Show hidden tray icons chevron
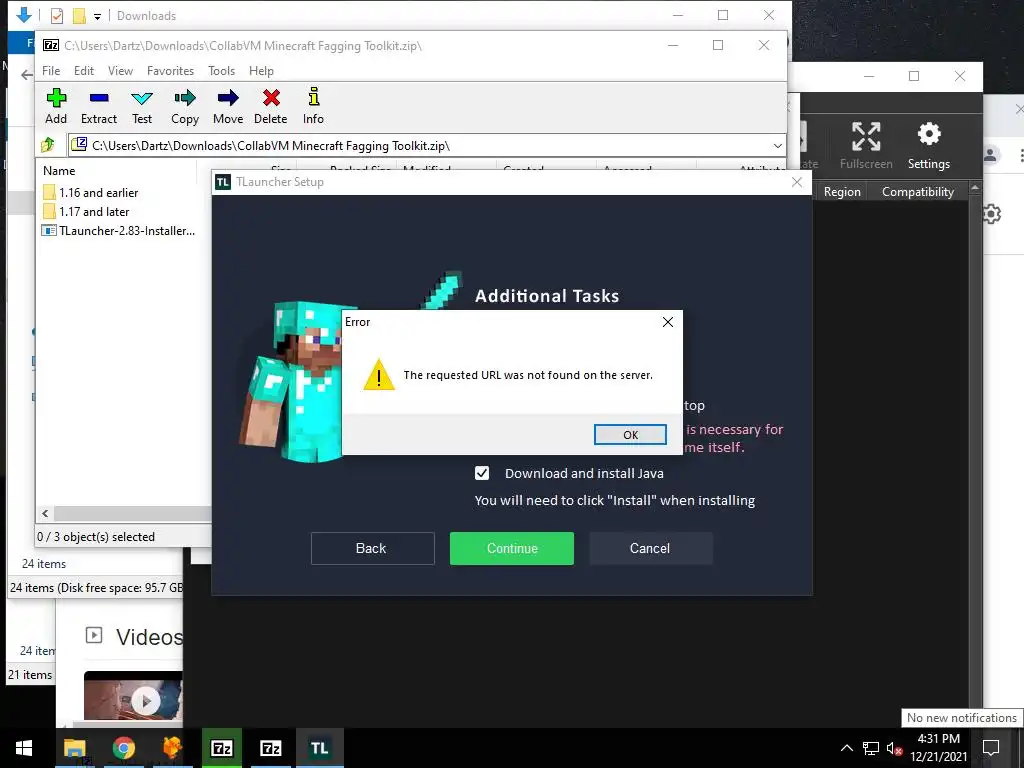 [x=846, y=748]
